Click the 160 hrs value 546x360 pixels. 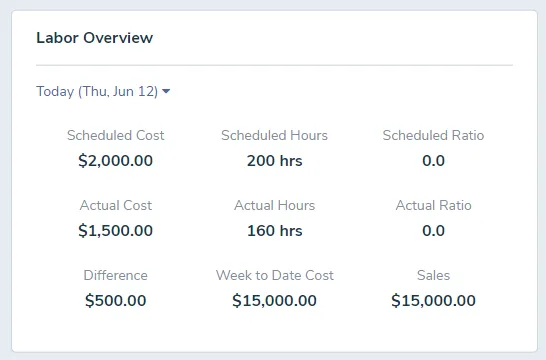274,231
